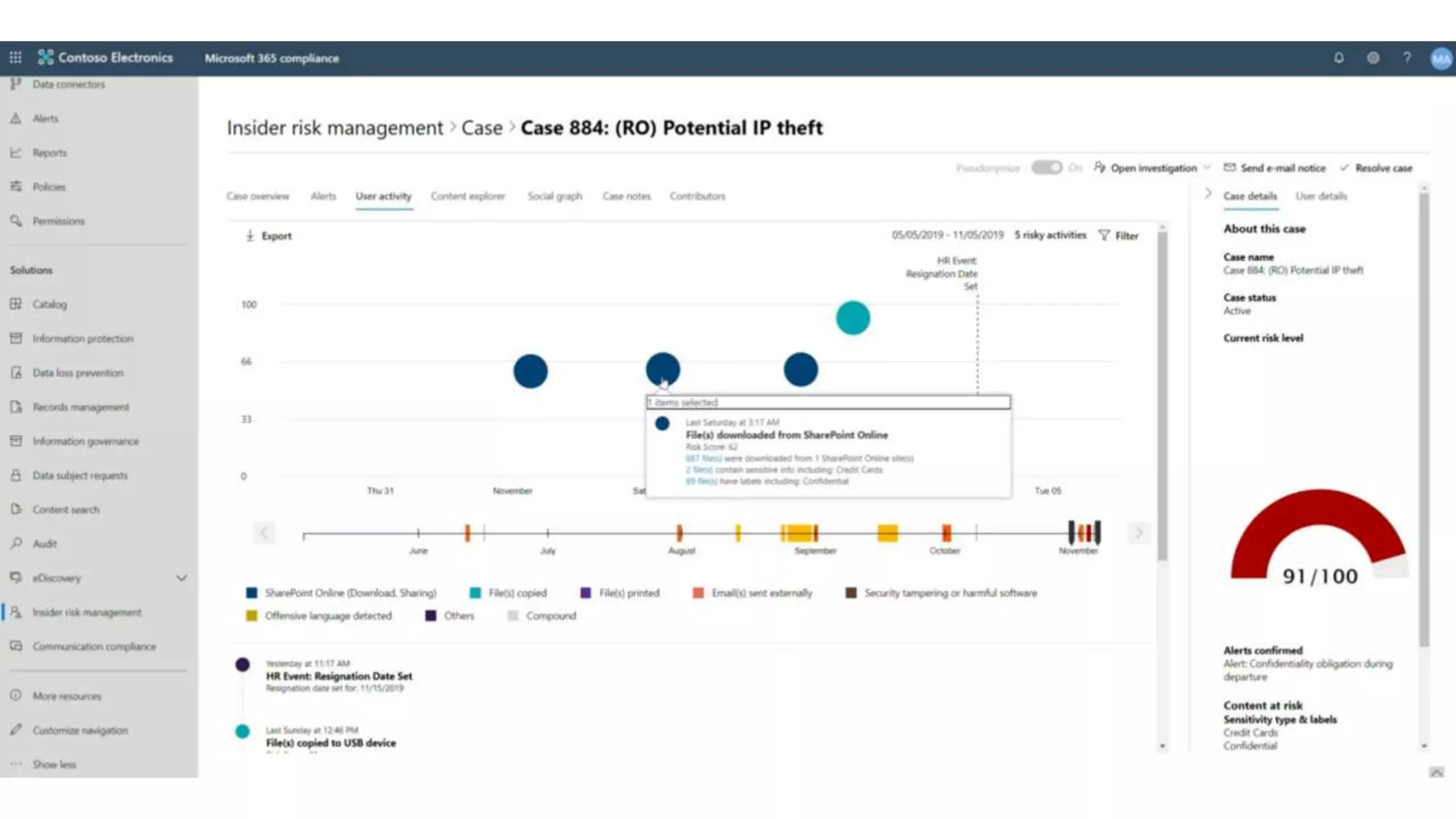Open Audit in left navigation
Viewport: 1456px width, 819px height.
(x=44, y=544)
